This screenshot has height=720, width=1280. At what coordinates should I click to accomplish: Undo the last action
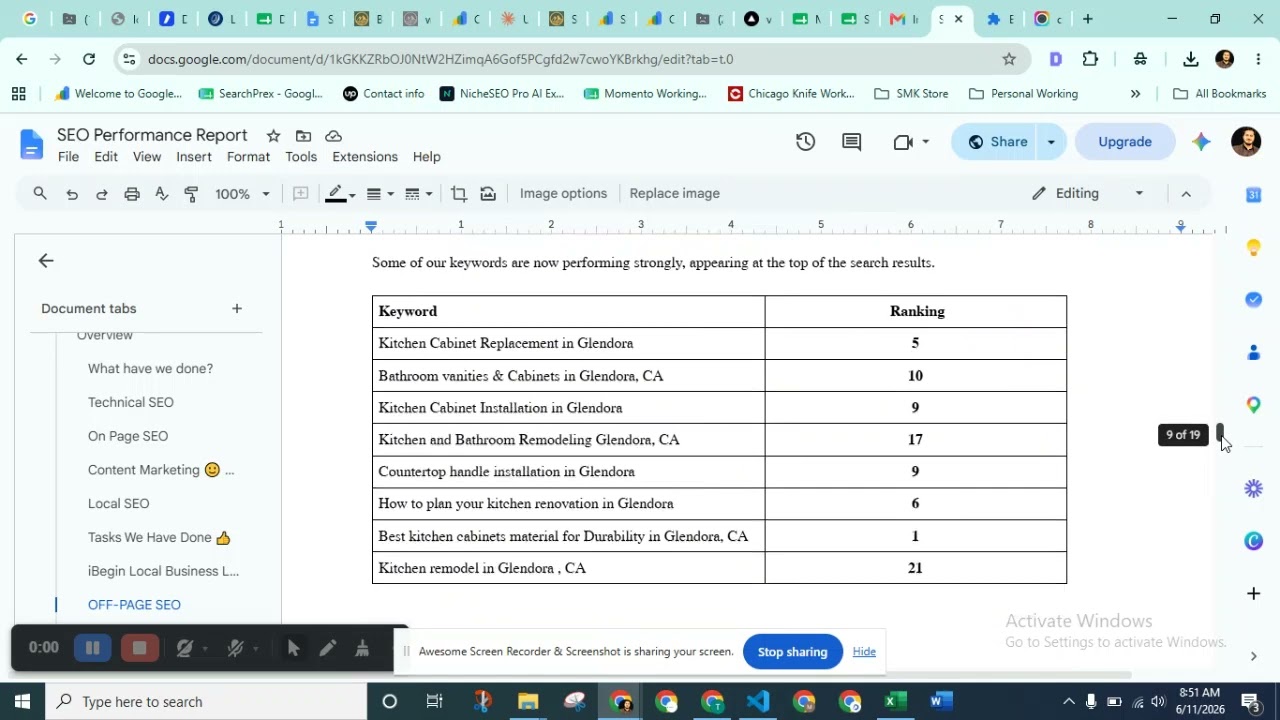(x=72, y=194)
